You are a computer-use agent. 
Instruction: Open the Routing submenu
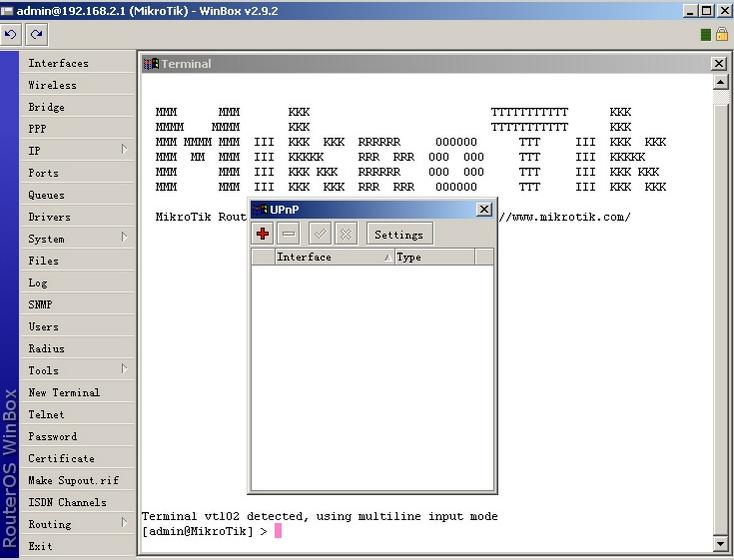click(x=76, y=524)
